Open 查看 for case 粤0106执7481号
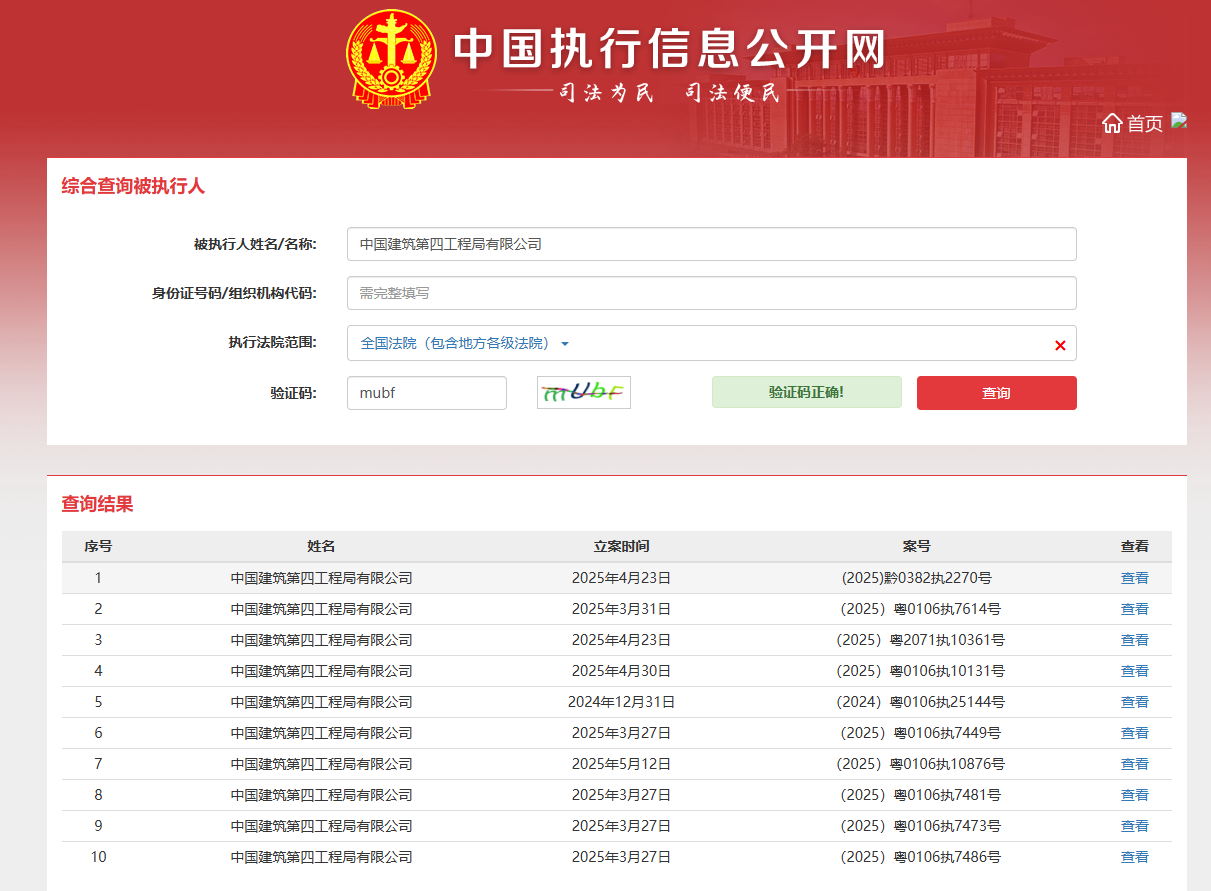Screen dimensions: 1211x891 pyautogui.click(x=1135, y=795)
